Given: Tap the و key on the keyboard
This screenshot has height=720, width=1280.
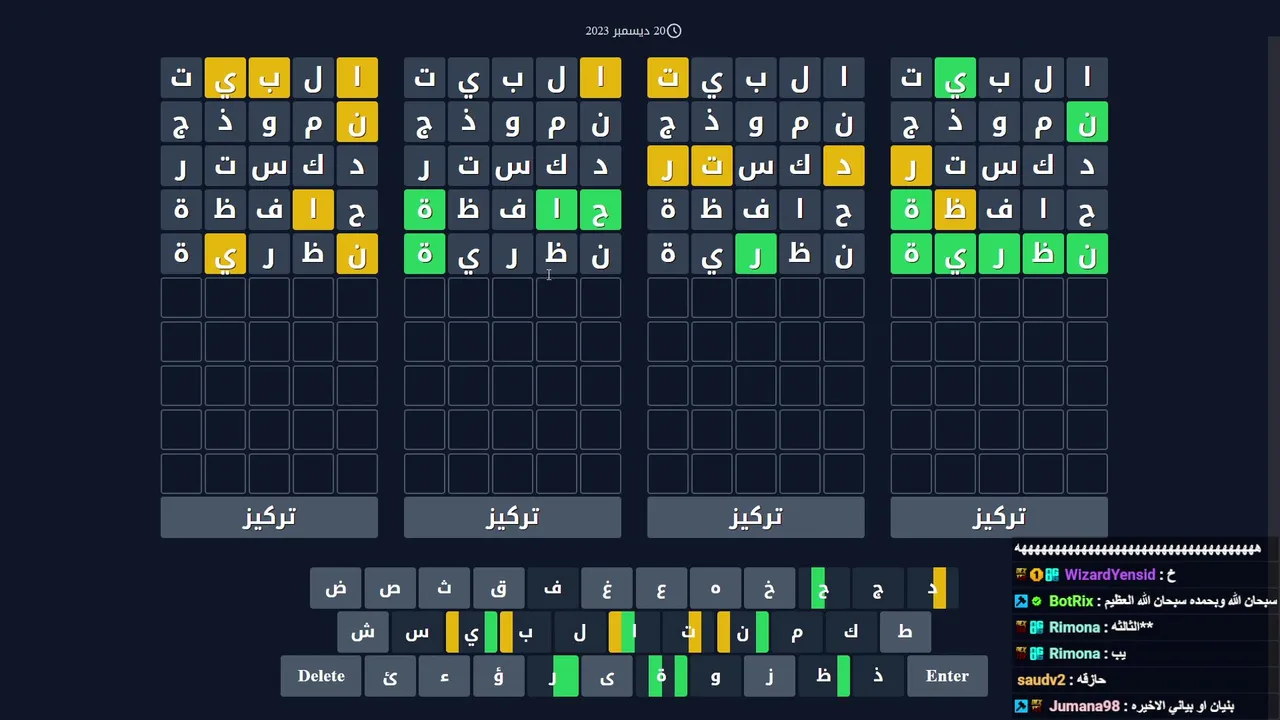Looking at the screenshot, I should pyautogui.click(x=715, y=676).
